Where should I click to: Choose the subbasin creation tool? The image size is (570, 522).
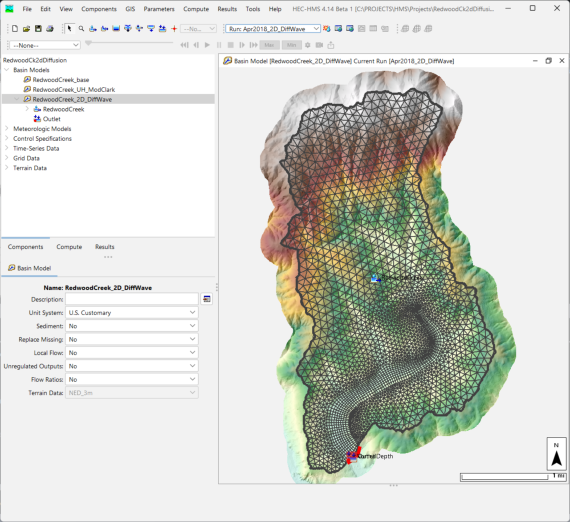[93, 29]
